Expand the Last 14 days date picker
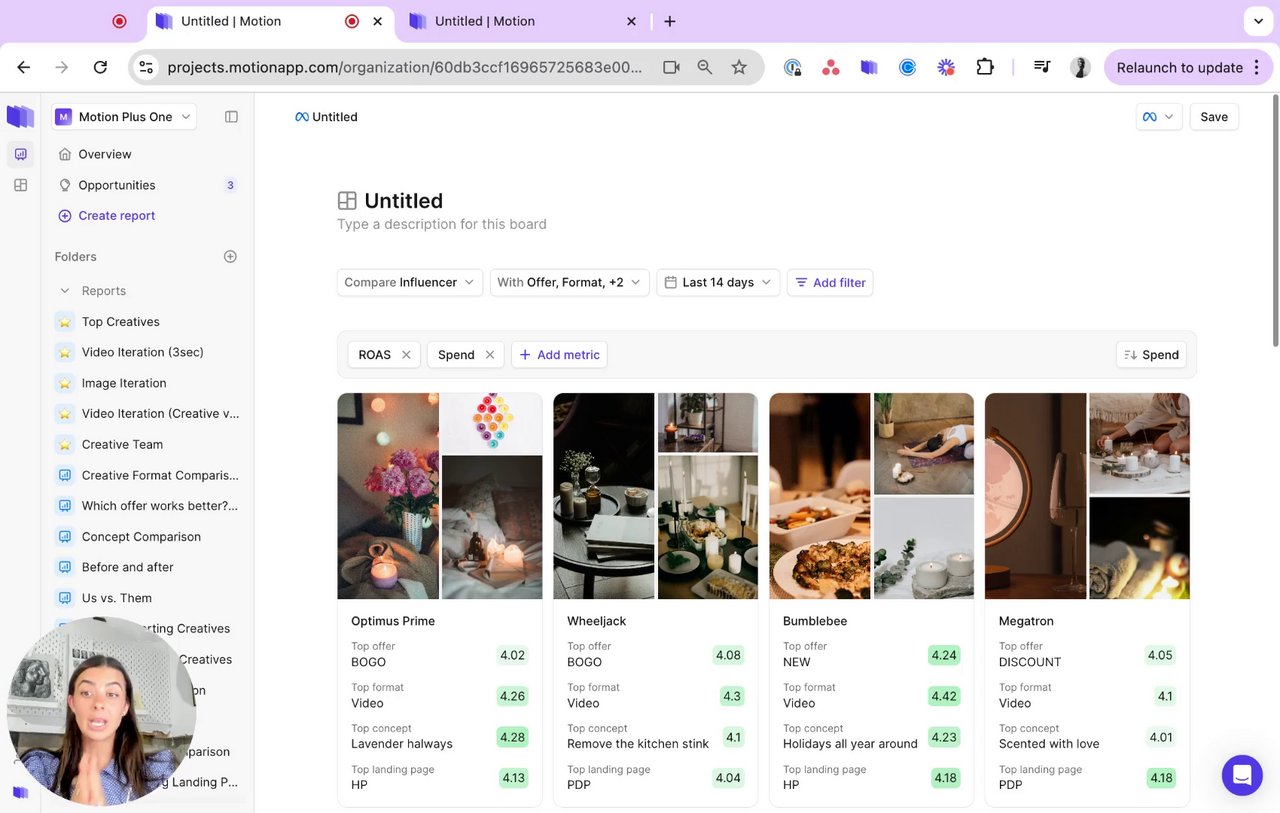Screen dimensions: 1280x813 click(718, 283)
